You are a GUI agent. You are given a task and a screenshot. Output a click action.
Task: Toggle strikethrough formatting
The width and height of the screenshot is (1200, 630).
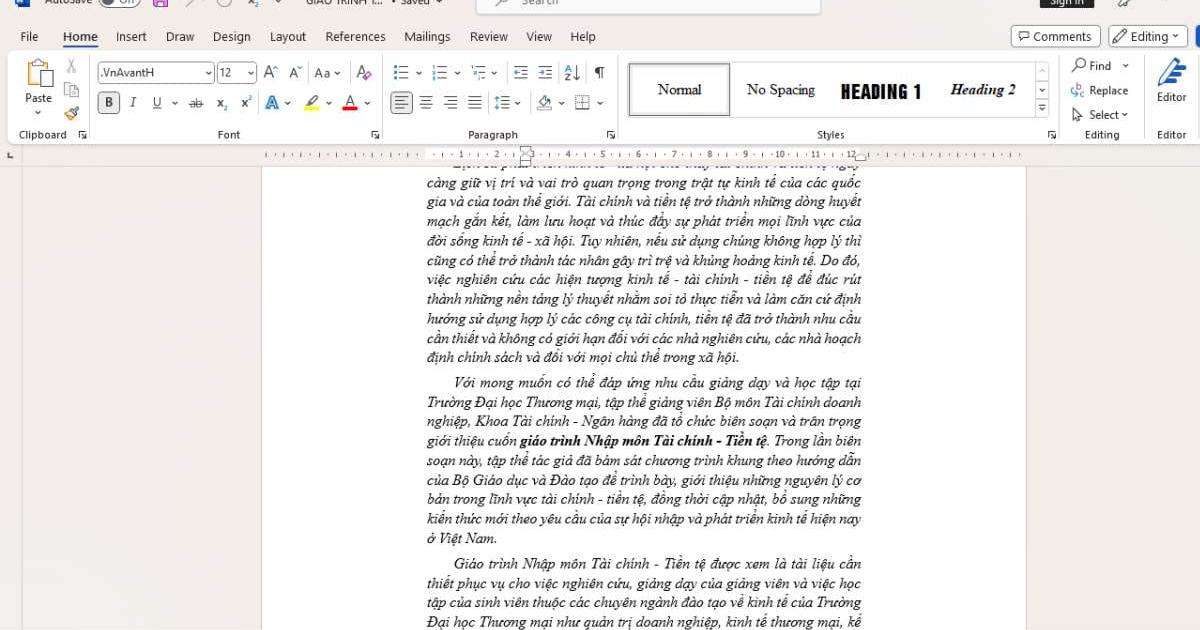pos(195,103)
